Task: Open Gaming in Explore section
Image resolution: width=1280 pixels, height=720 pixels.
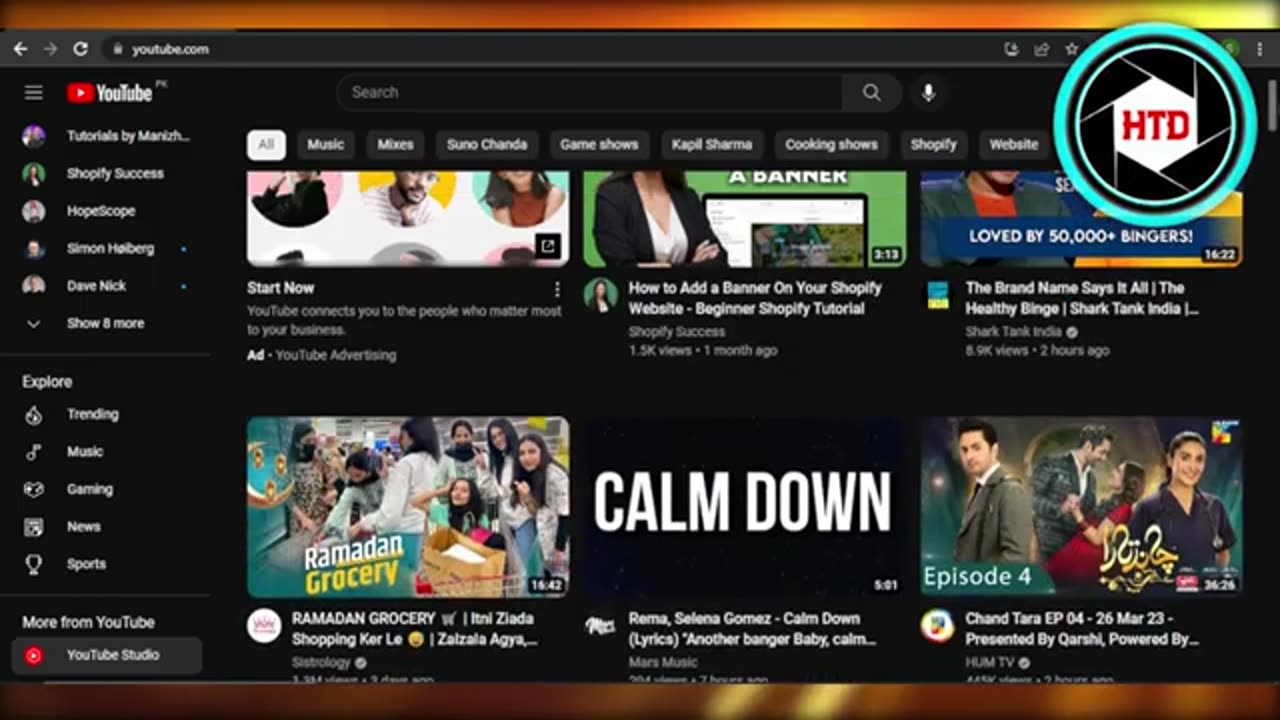Action: click(106, 489)
